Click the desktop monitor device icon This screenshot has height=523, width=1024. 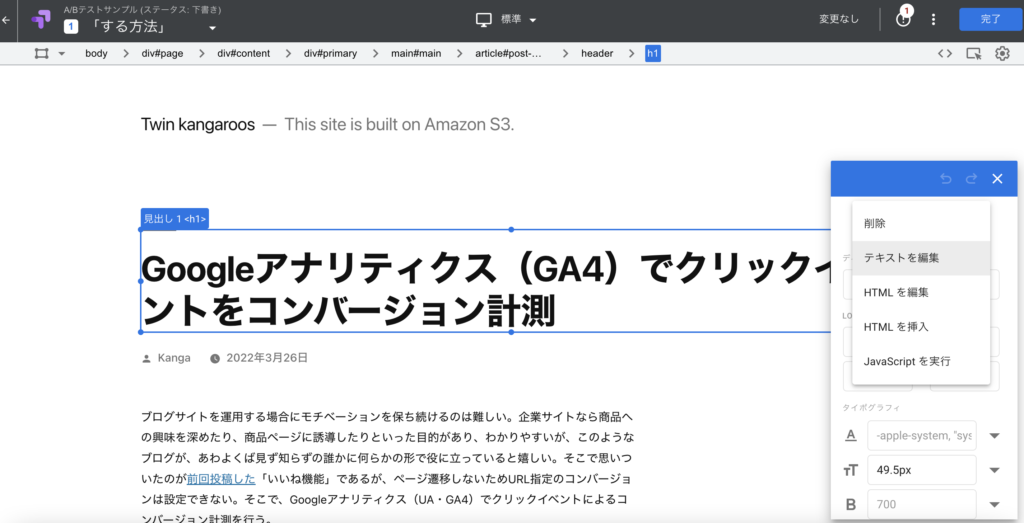click(483, 20)
